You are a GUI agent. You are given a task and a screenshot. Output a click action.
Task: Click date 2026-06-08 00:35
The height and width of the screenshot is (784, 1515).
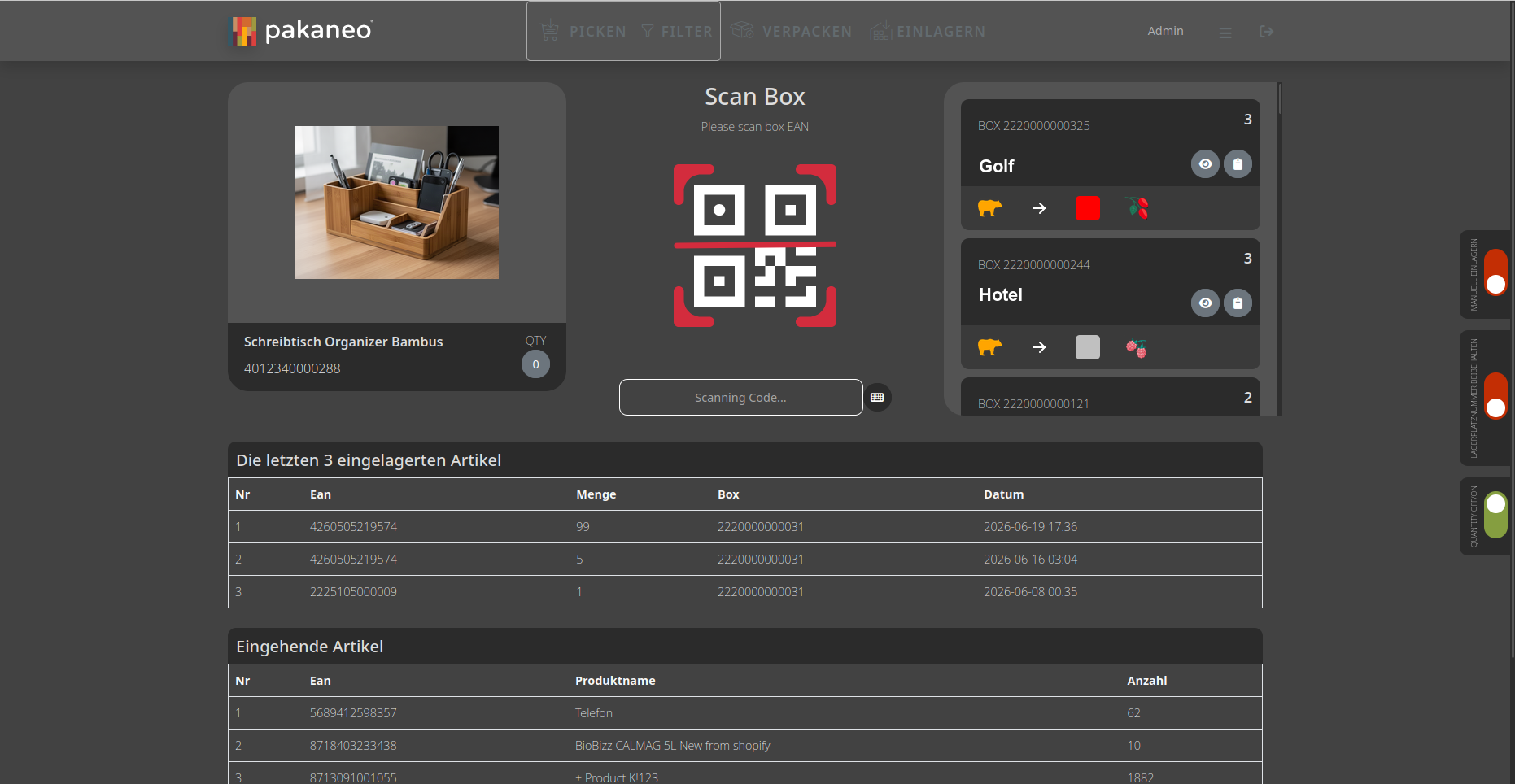tap(1030, 592)
